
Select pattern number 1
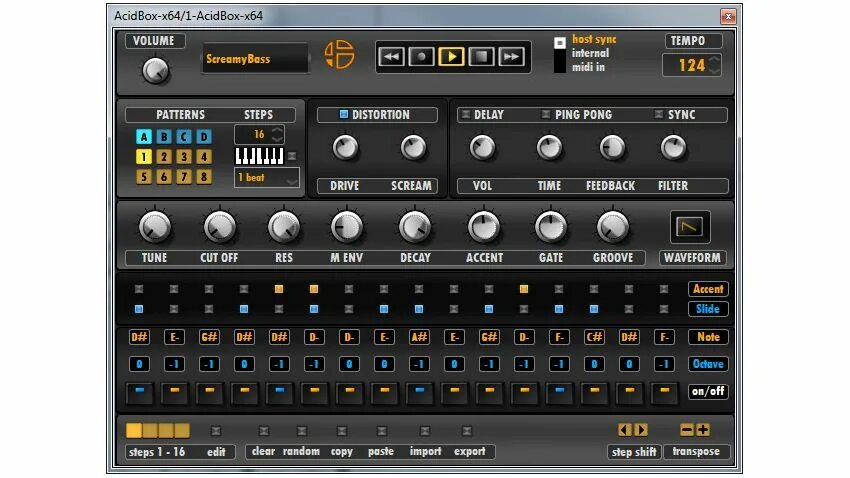(x=144, y=157)
